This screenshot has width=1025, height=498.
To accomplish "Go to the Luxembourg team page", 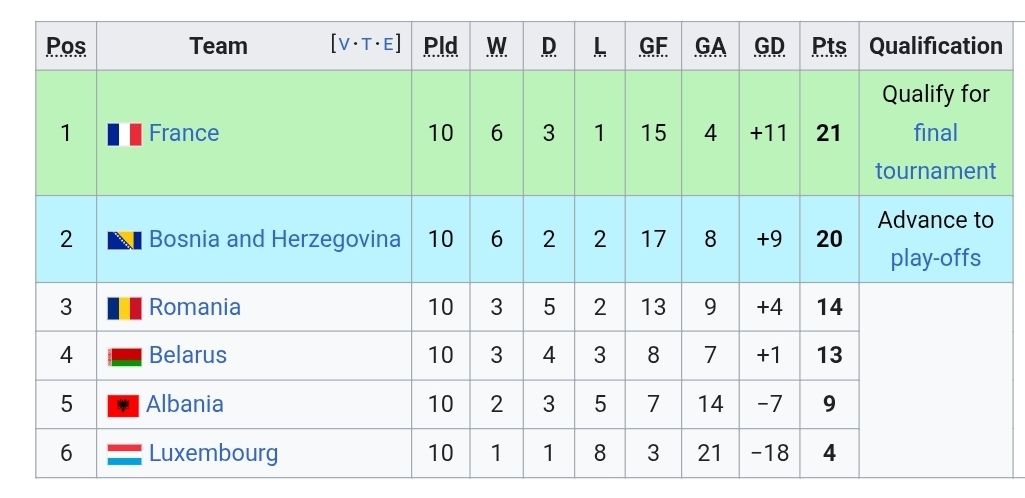I will 214,453.
